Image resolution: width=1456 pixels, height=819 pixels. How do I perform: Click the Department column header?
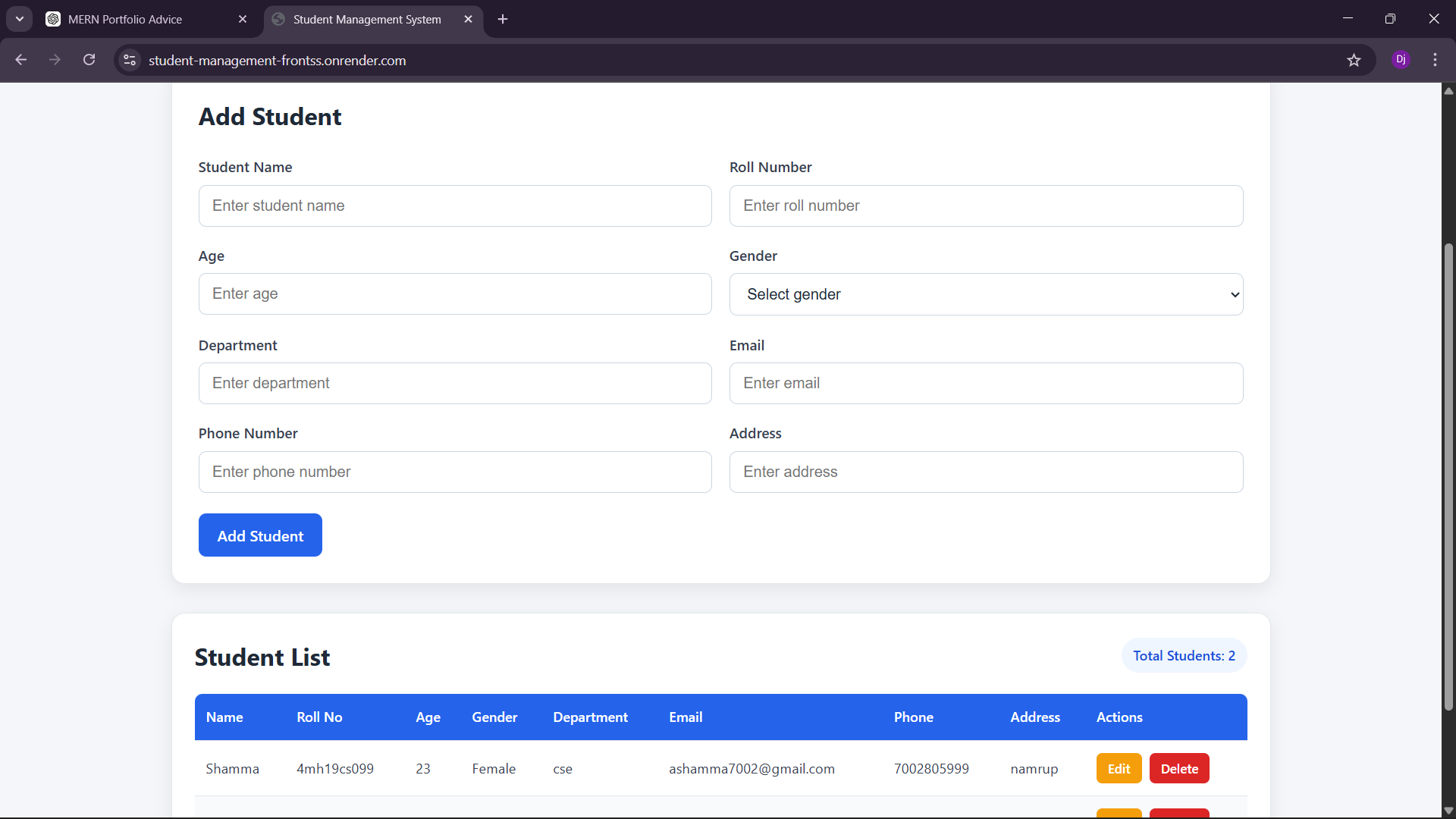(x=590, y=717)
